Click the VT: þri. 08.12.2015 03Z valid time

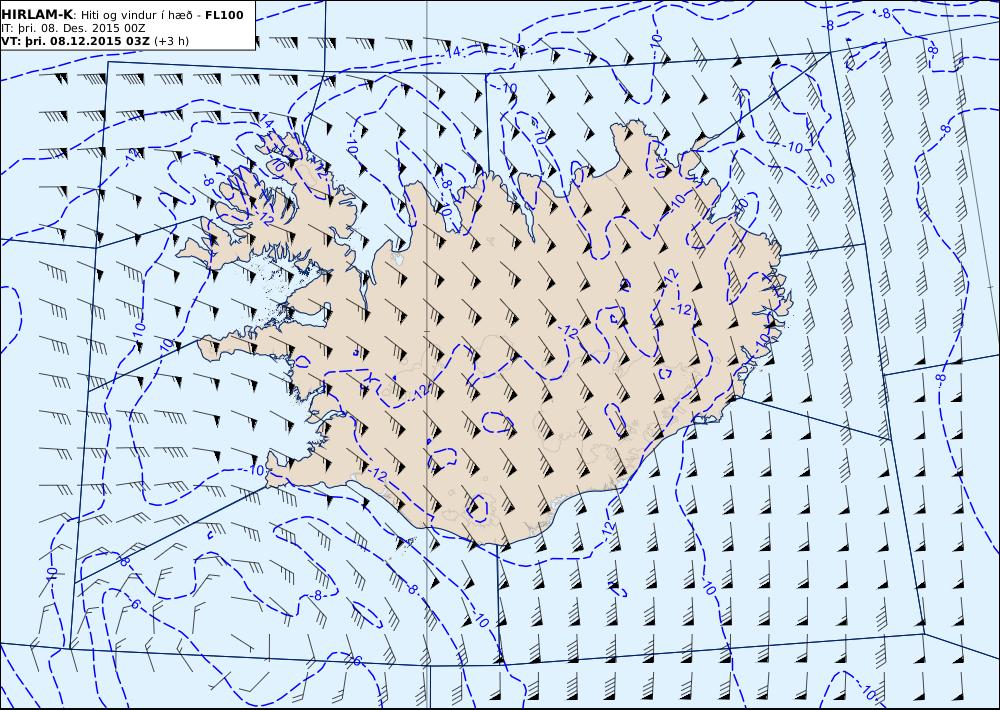click(76, 41)
